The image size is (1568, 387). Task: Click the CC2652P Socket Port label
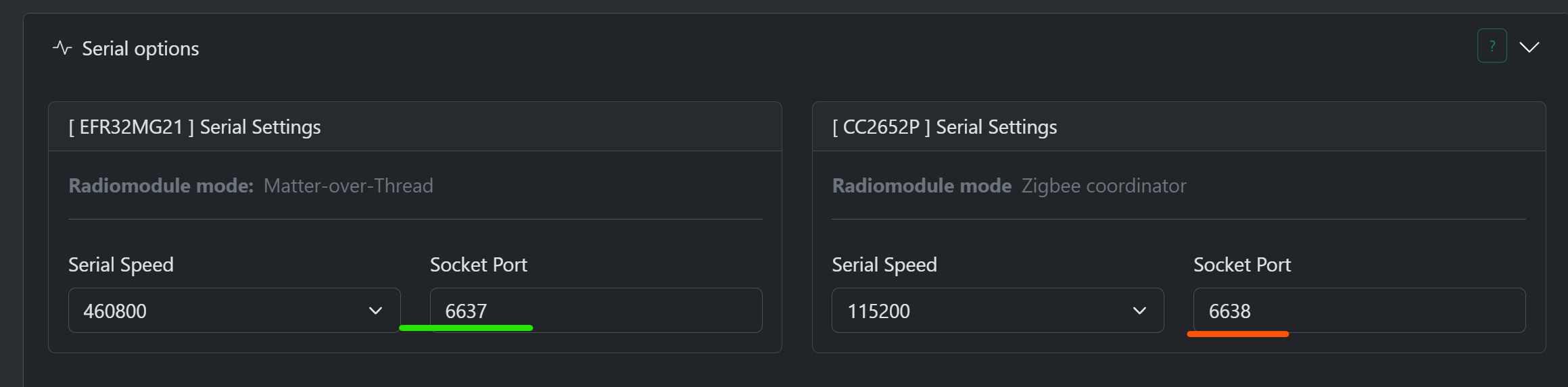tap(1242, 265)
